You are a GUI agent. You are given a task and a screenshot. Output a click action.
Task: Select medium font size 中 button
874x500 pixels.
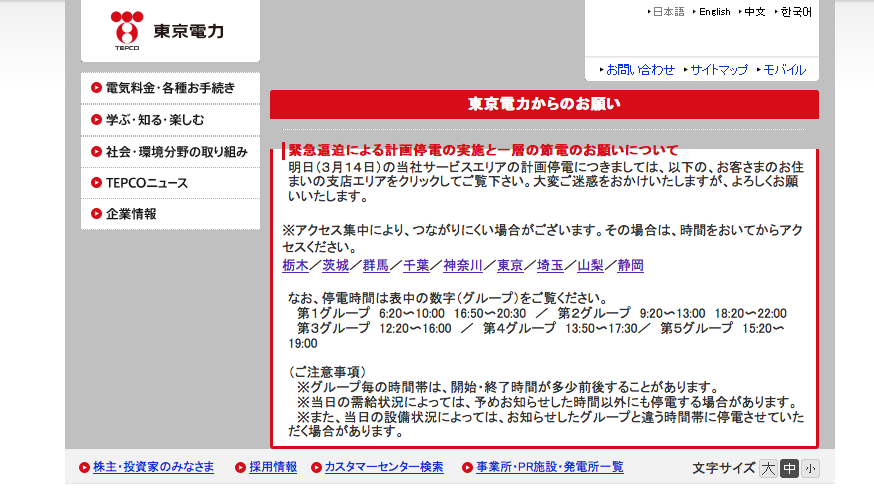[789, 468]
